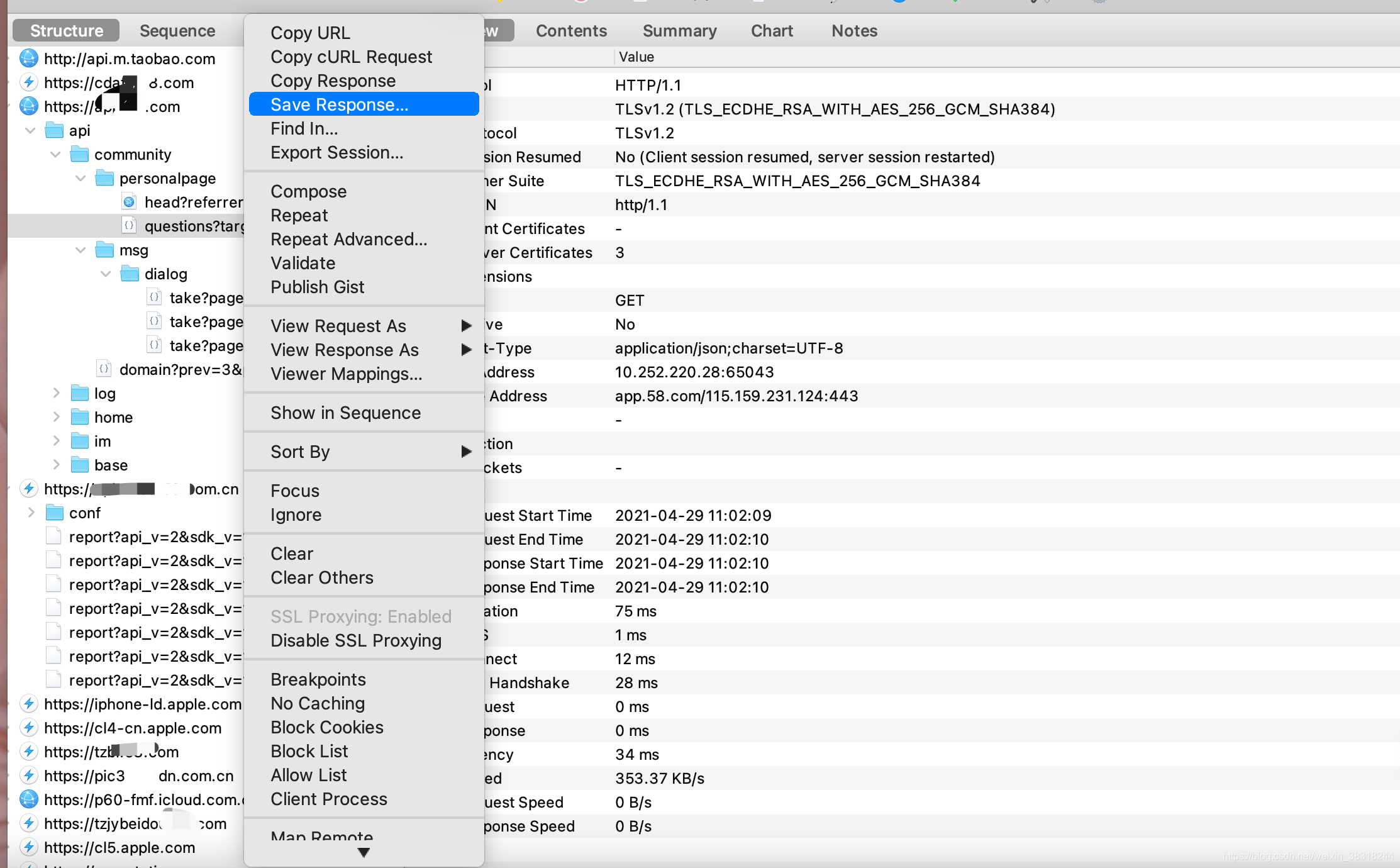Click Disable SSL Proxying option
Image resolution: width=1400 pixels, height=868 pixels.
[x=355, y=640]
